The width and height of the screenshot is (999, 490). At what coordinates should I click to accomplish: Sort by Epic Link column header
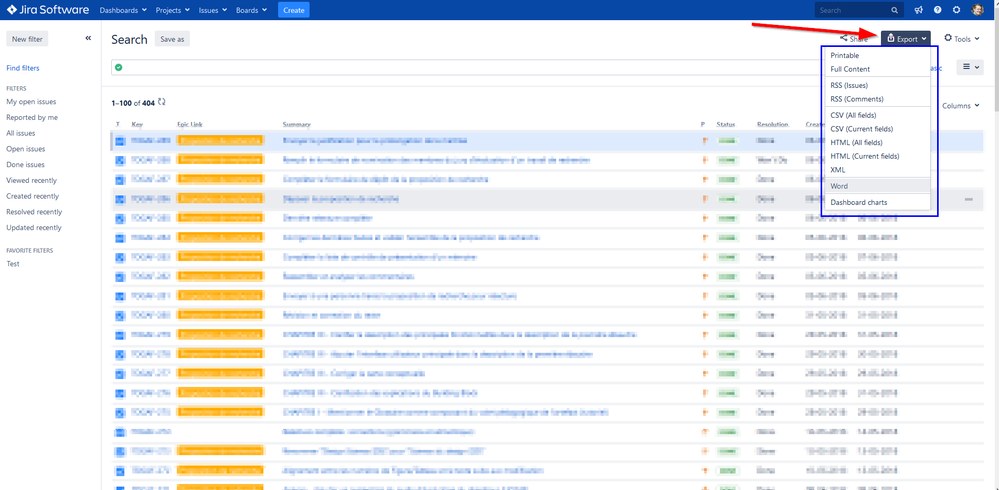190,124
